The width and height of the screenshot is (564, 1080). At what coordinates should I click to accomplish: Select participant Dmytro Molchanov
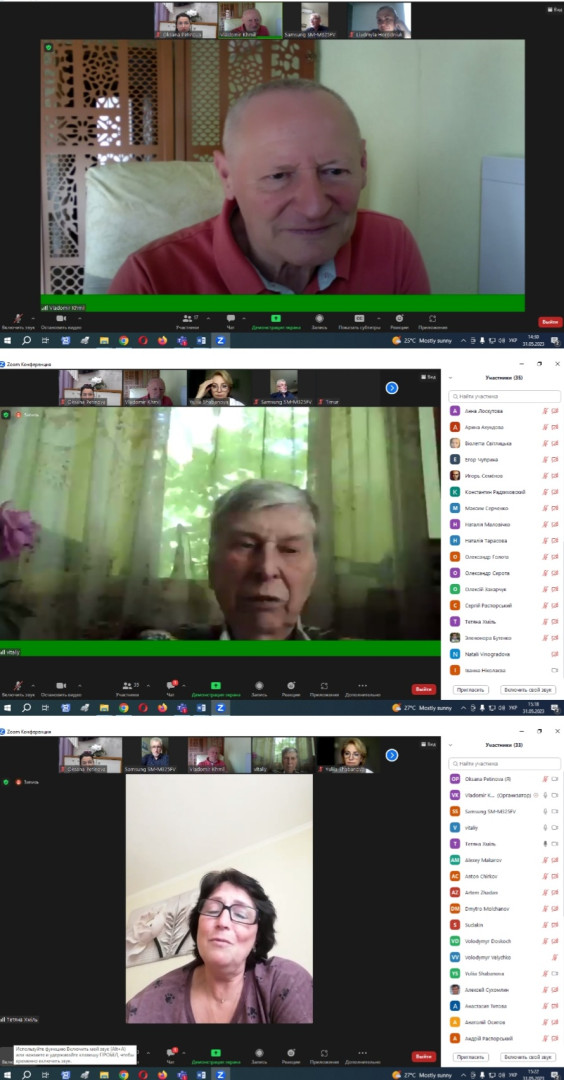click(x=504, y=908)
